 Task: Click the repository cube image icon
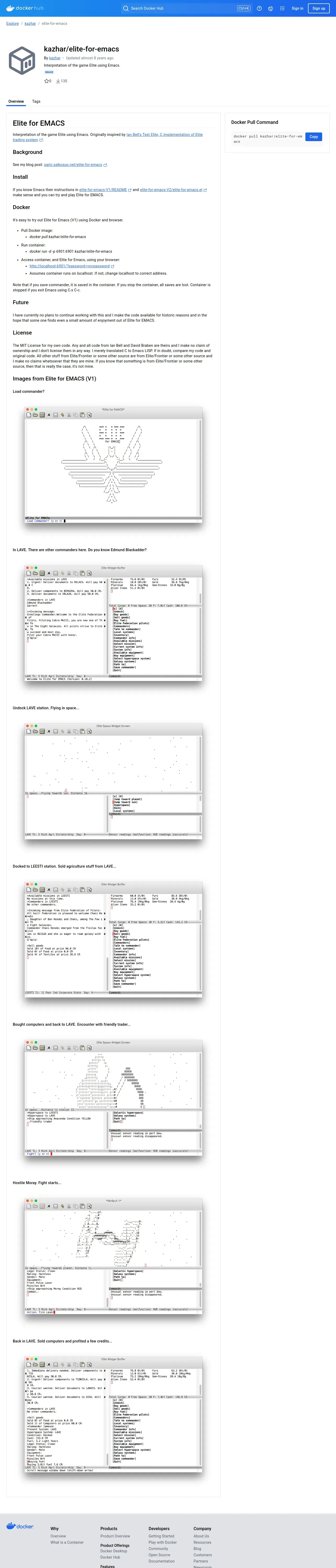pyautogui.click(x=22, y=61)
